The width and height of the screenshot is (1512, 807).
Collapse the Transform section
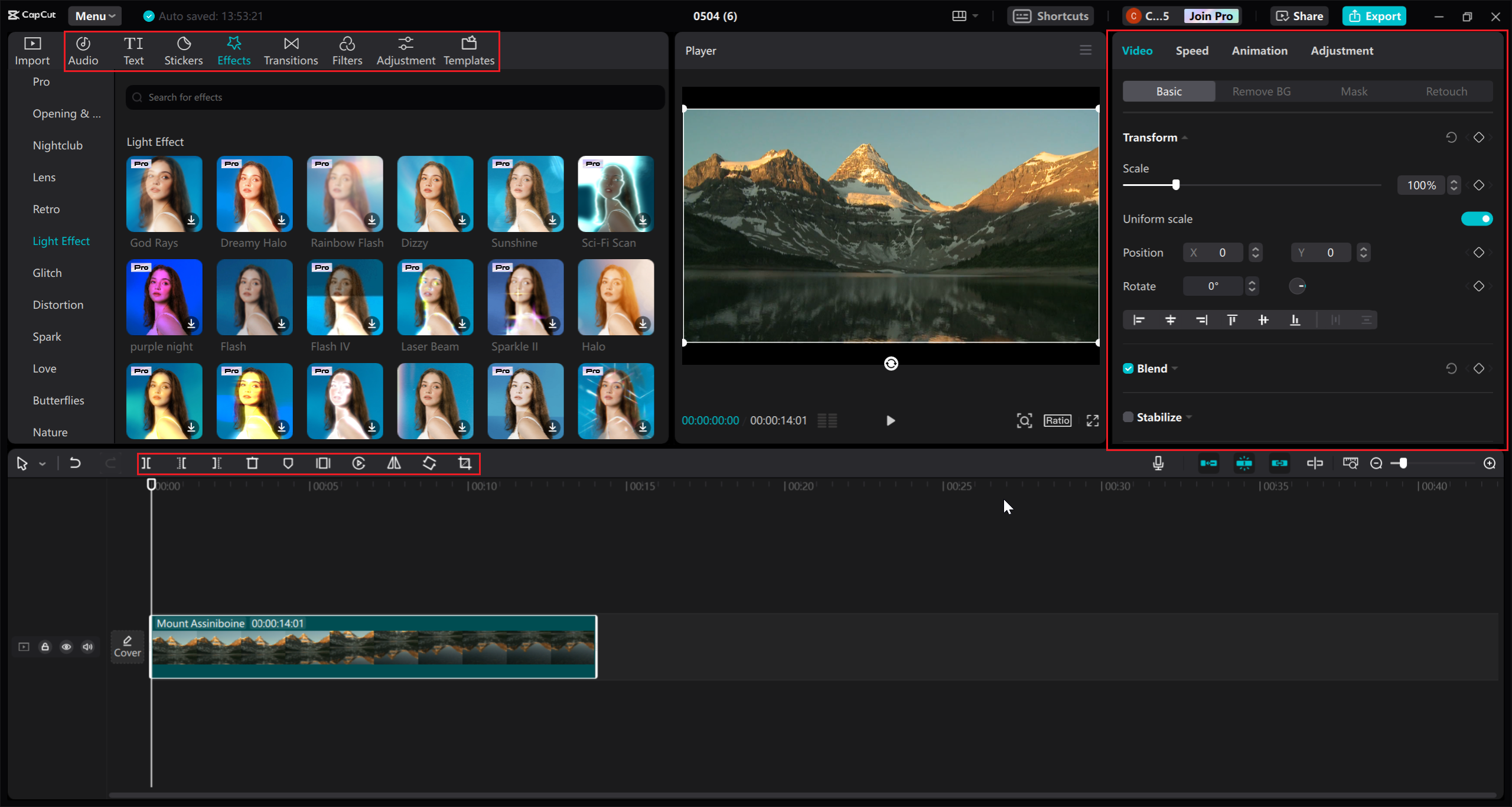click(1184, 137)
